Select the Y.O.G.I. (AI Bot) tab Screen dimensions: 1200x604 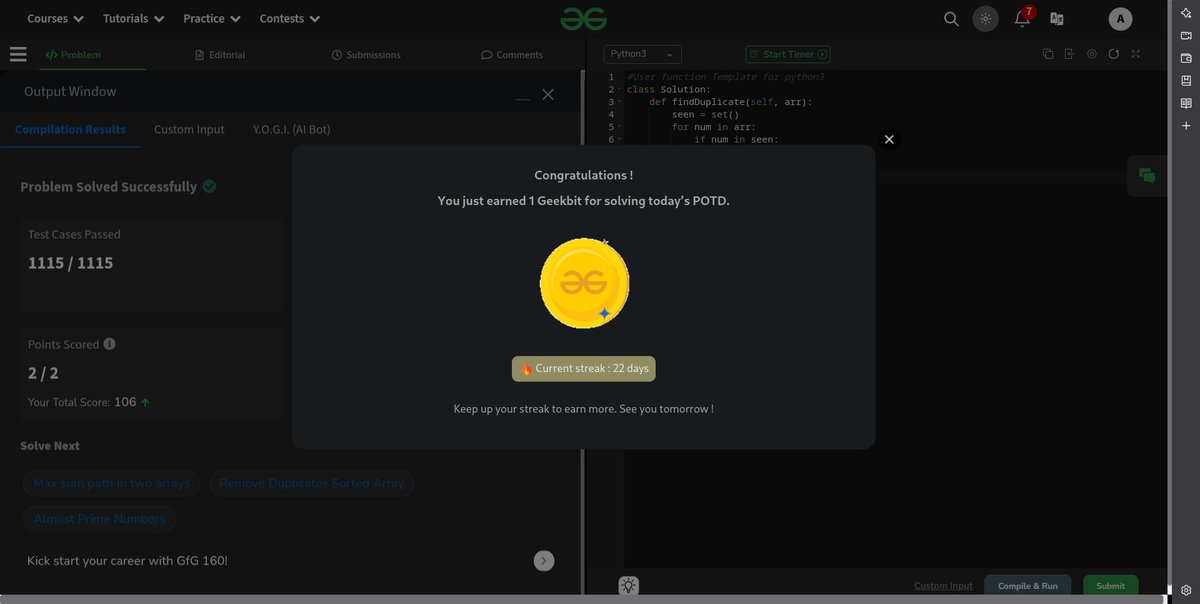click(x=292, y=129)
